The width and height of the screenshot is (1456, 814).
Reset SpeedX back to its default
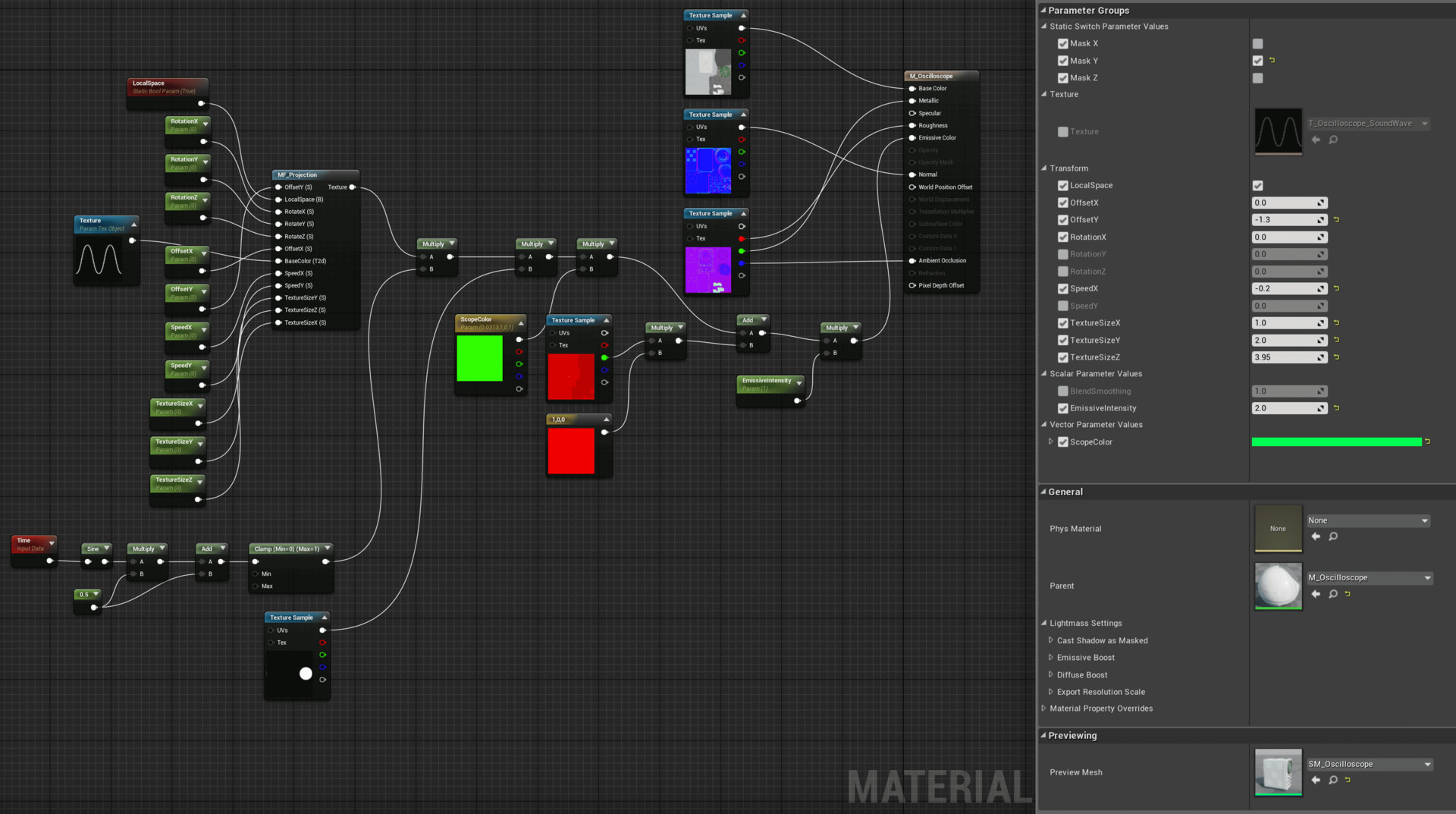tap(1336, 288)
